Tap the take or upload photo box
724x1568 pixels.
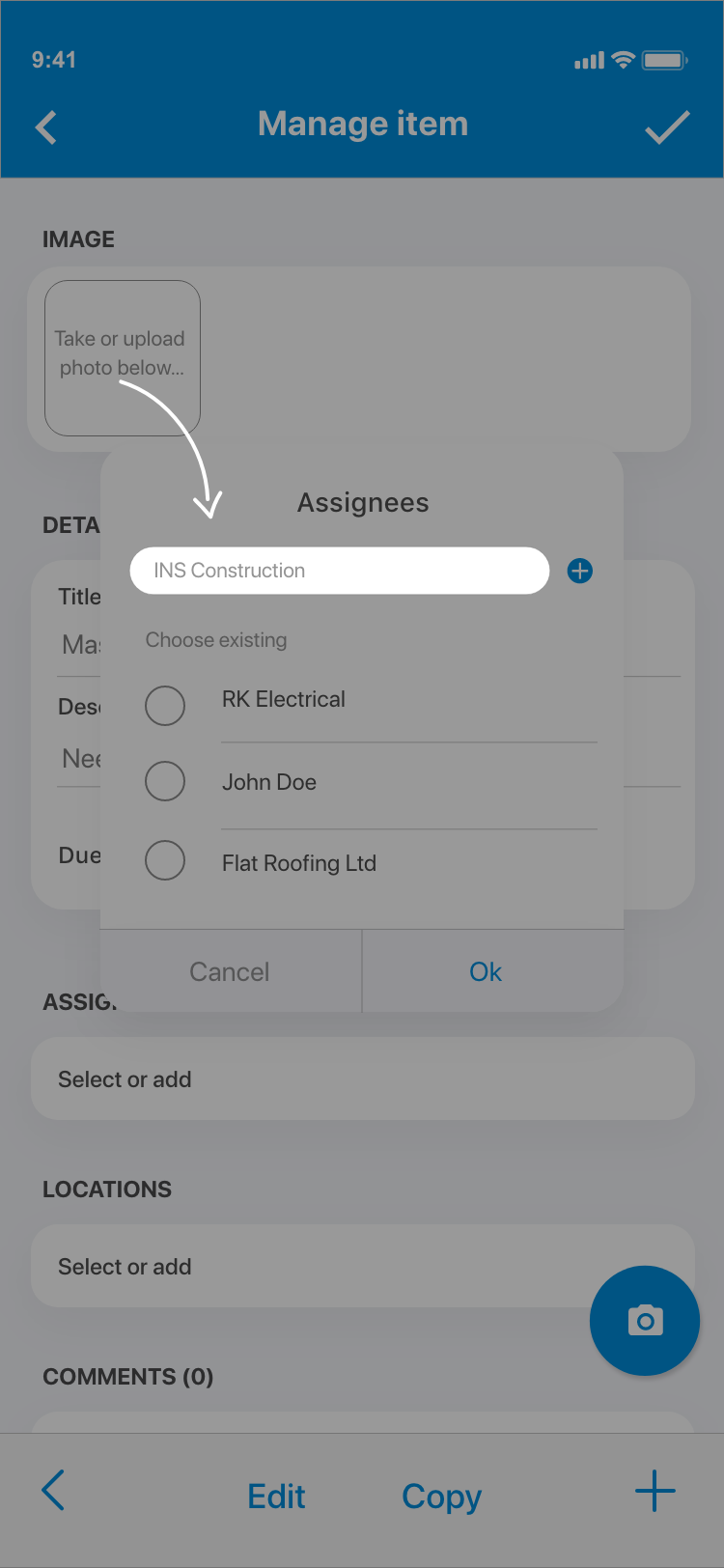pyautogui.click(x=123, y=356)
